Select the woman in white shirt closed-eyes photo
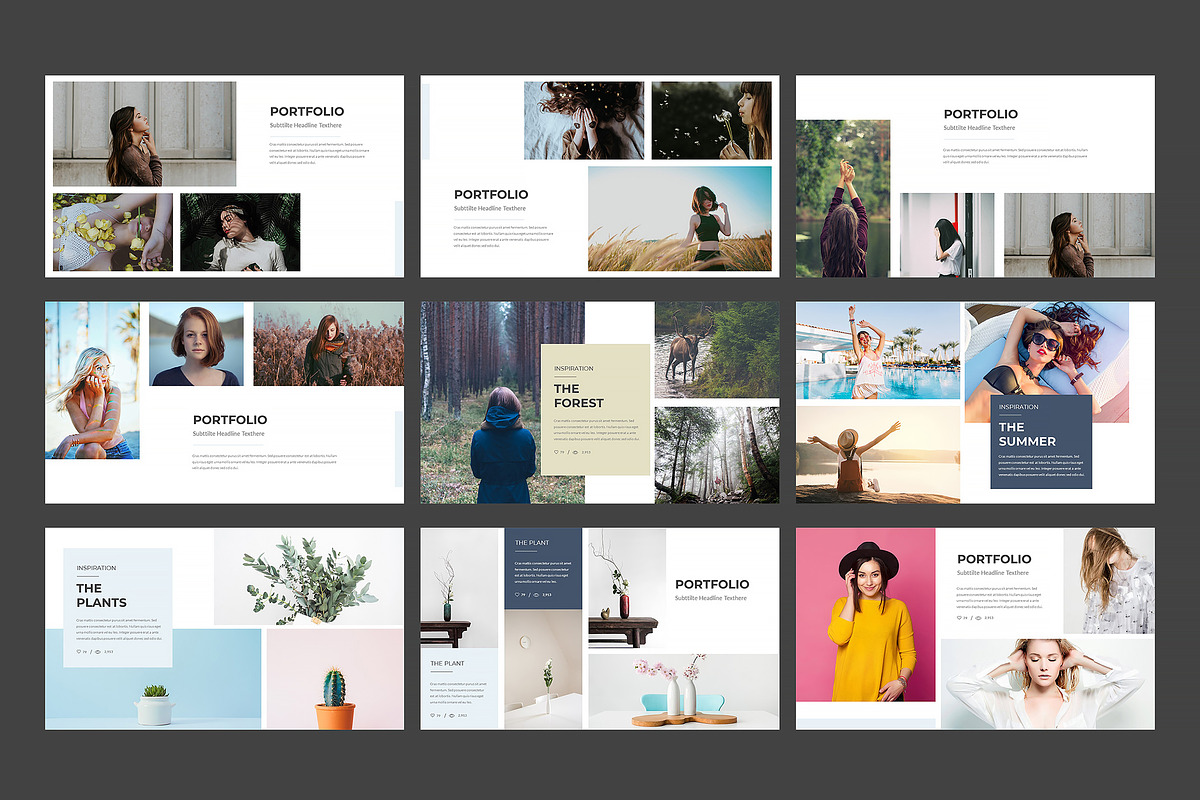 pos(1047,684)
